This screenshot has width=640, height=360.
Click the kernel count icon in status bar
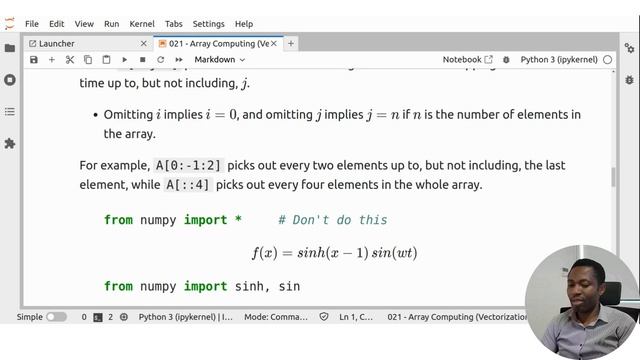point(124,317)
